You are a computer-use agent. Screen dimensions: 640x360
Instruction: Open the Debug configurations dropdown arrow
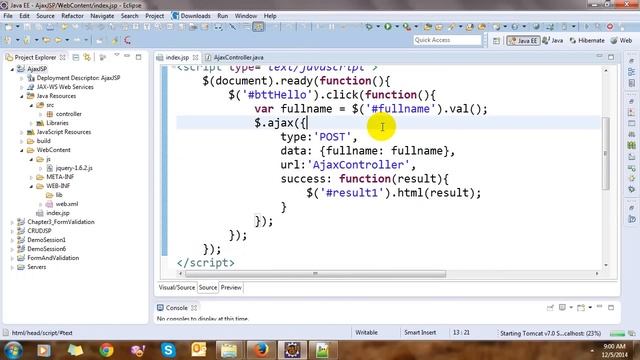378,27
